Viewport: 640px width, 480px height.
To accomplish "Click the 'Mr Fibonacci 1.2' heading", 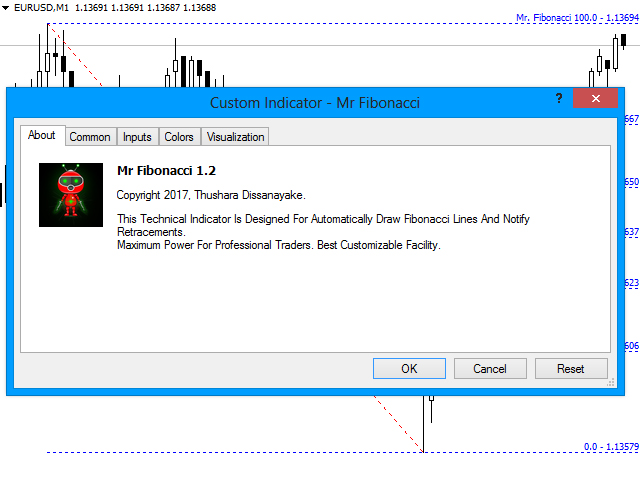I will pyautogui.click(x=166, y=171).
